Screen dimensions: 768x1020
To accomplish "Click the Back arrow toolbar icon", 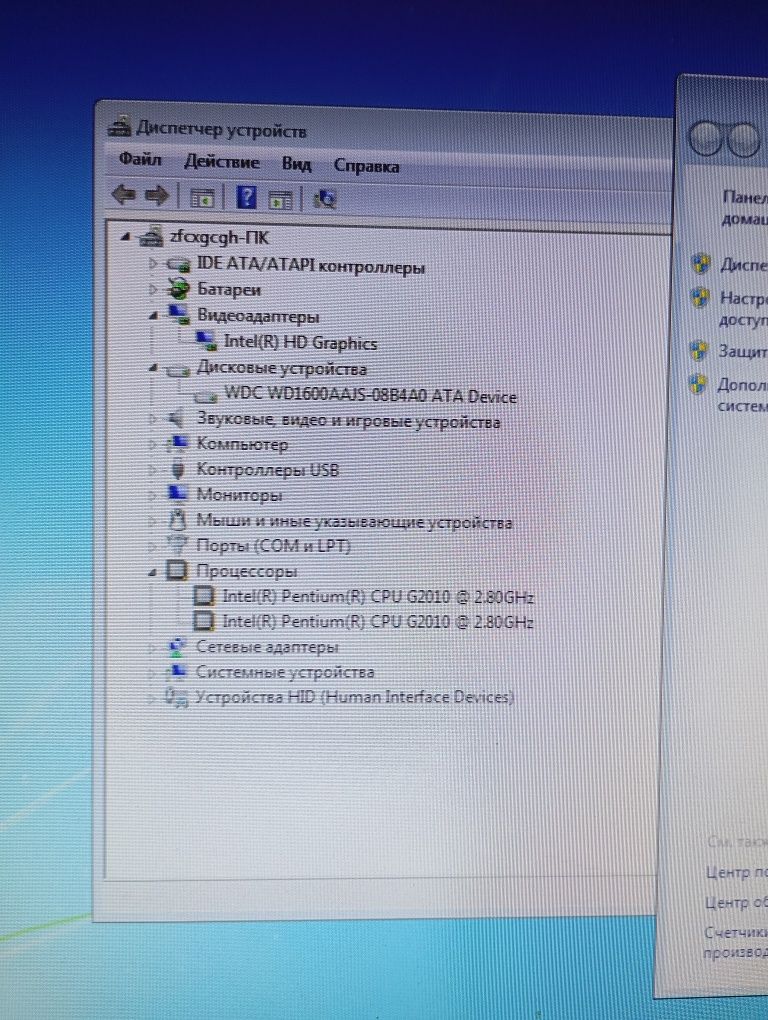I will pos(124,195).
